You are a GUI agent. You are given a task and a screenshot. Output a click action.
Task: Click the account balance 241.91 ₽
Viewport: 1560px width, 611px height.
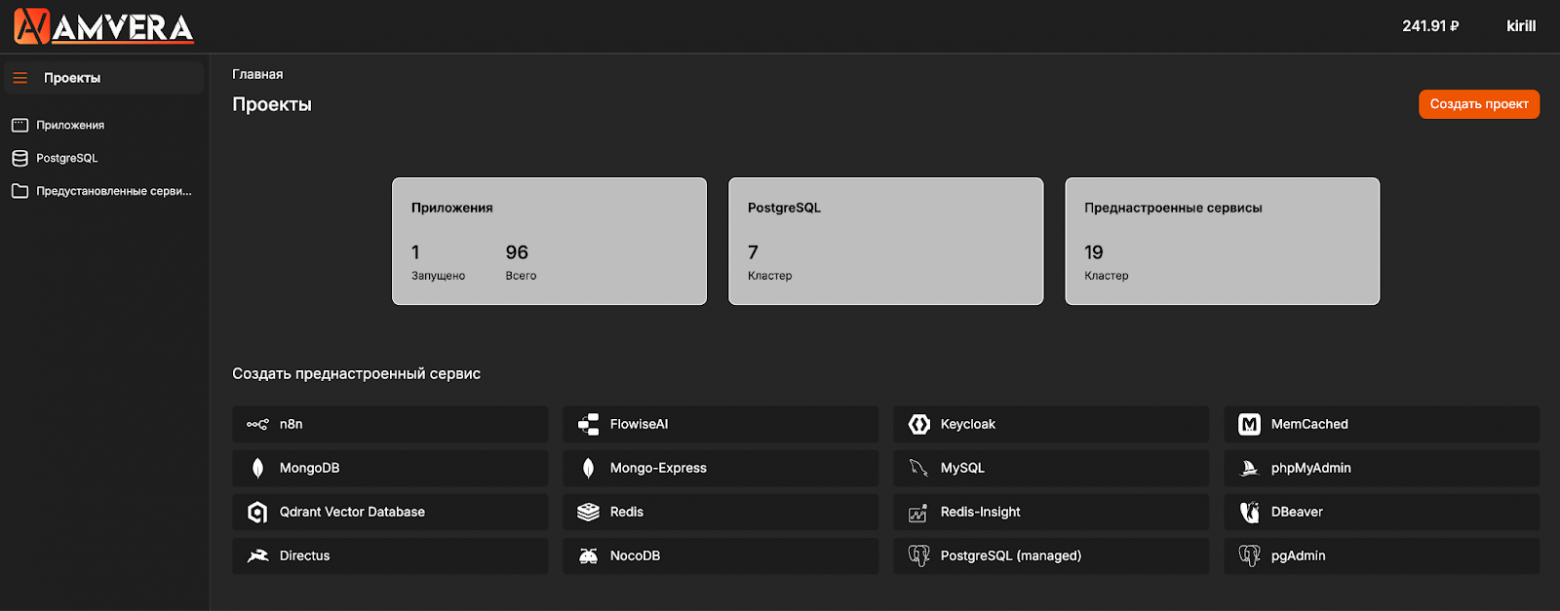click(1430, 26)
